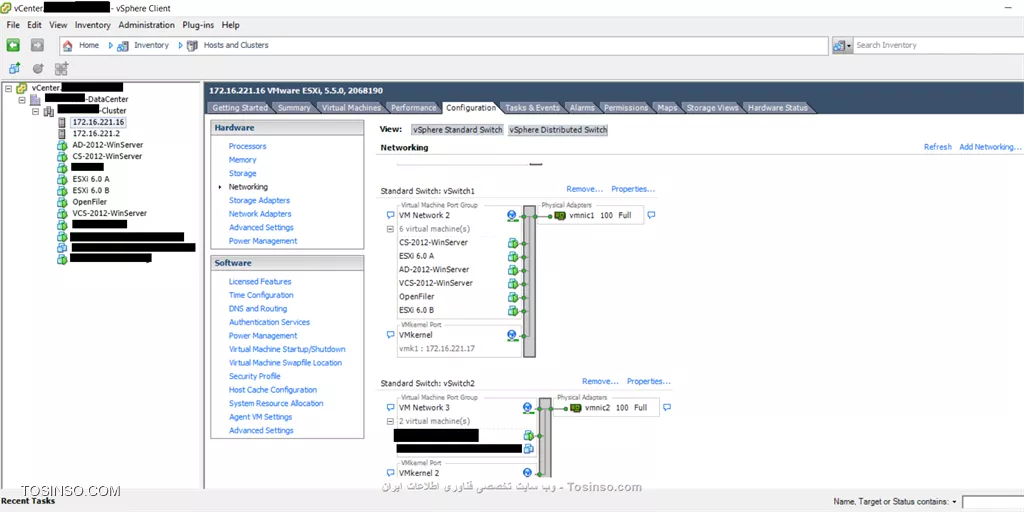Click the speech bubble icon right of vmnic1
This screenshot has width=1024, height=512.
[650, 215]
